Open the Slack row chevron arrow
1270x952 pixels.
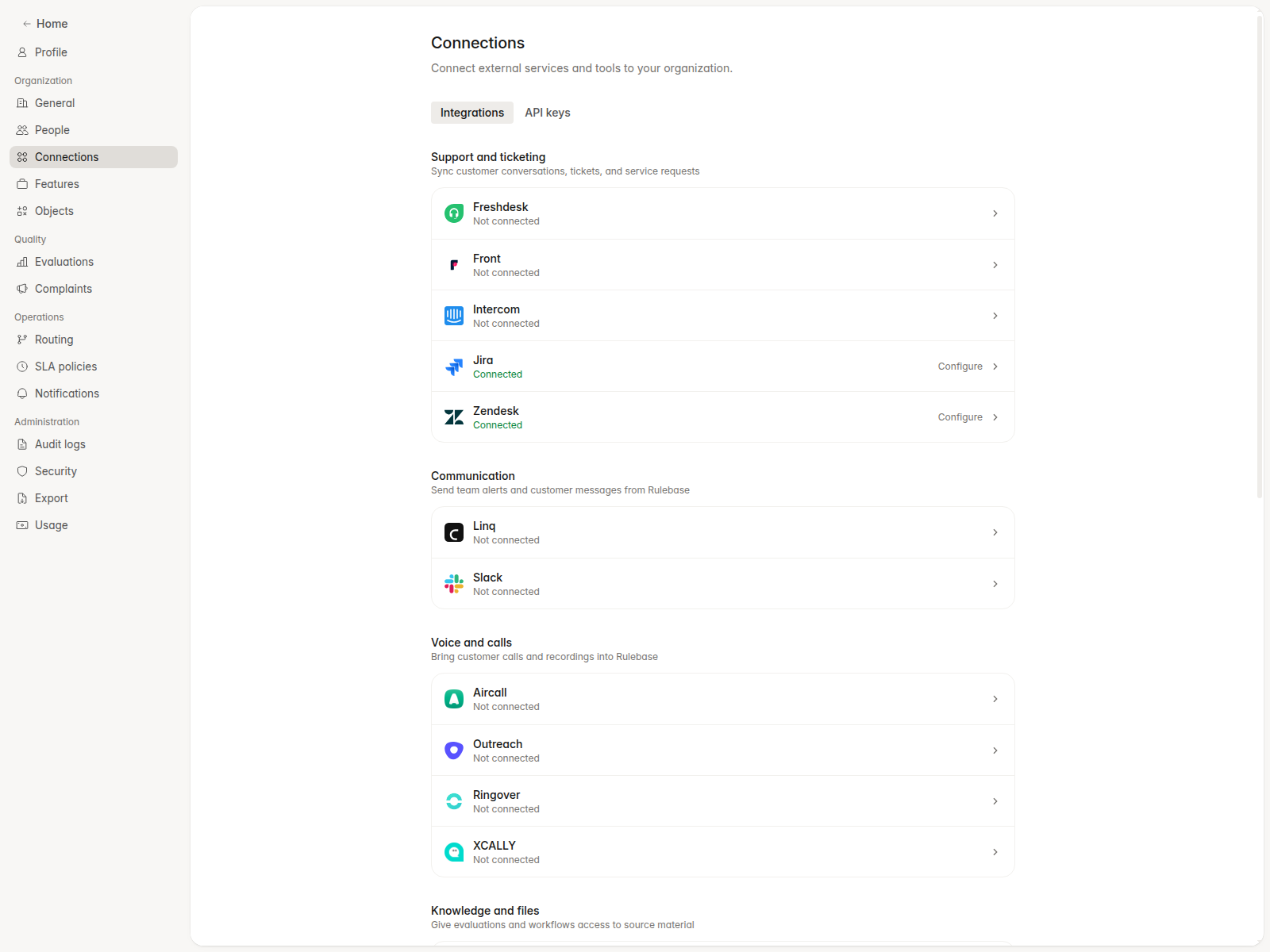point(995,584)
